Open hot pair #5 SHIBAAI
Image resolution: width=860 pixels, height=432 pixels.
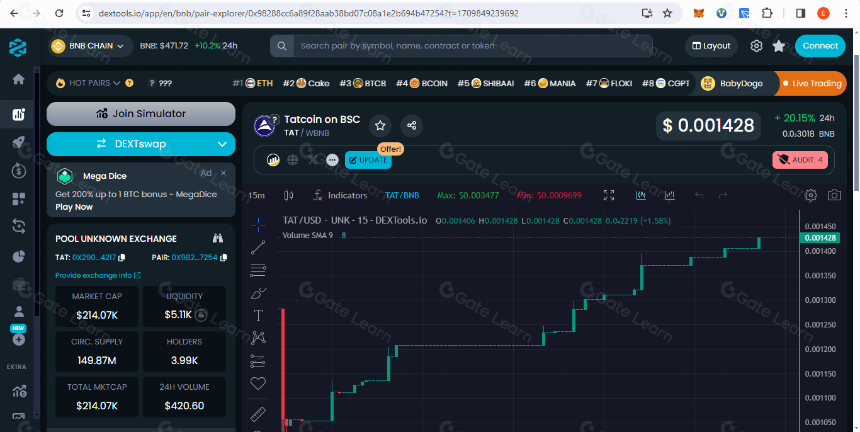pos(485,83)
